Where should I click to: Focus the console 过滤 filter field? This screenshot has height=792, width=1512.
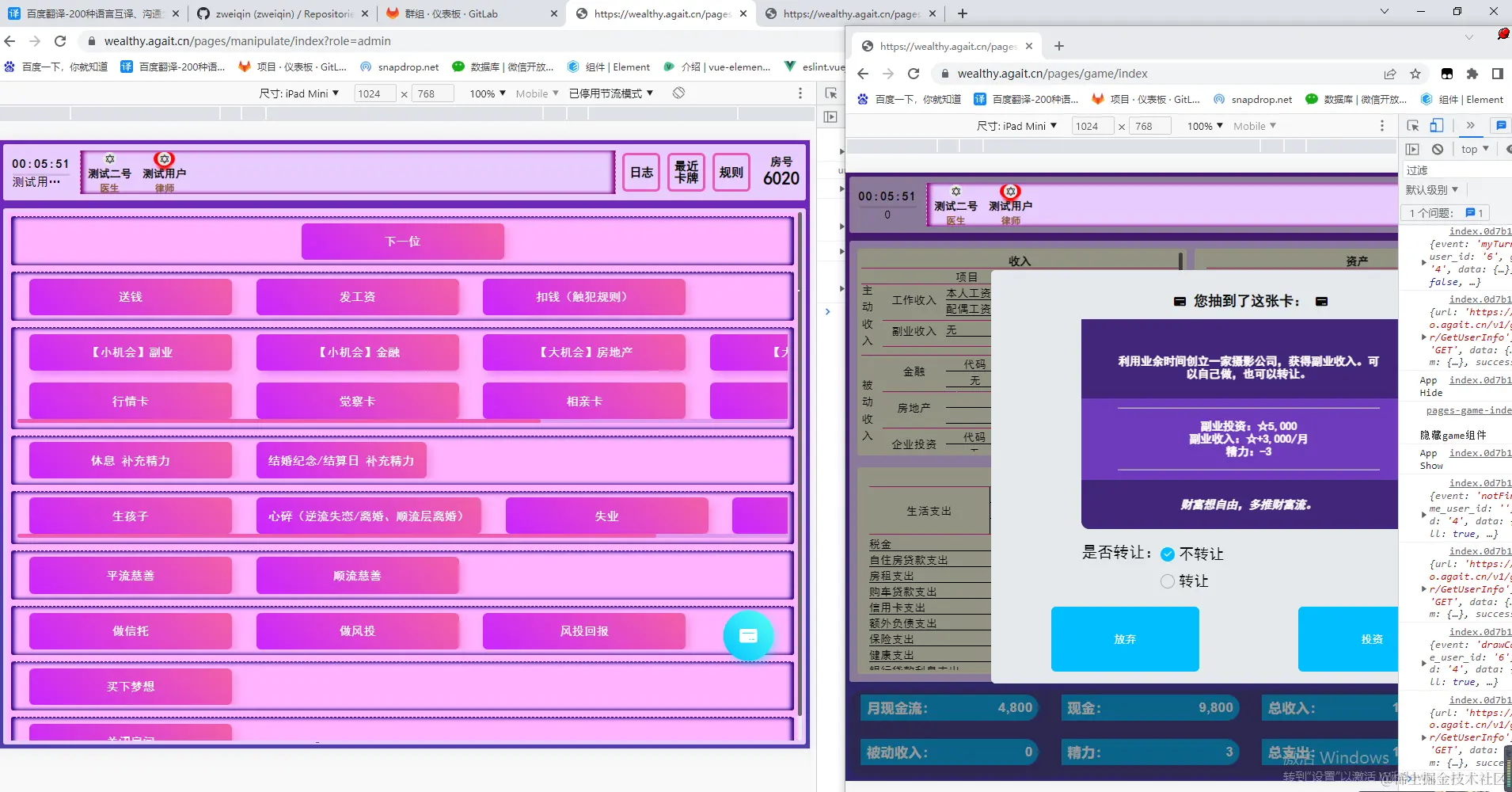pyautogui.click(x=1457, y=170)
